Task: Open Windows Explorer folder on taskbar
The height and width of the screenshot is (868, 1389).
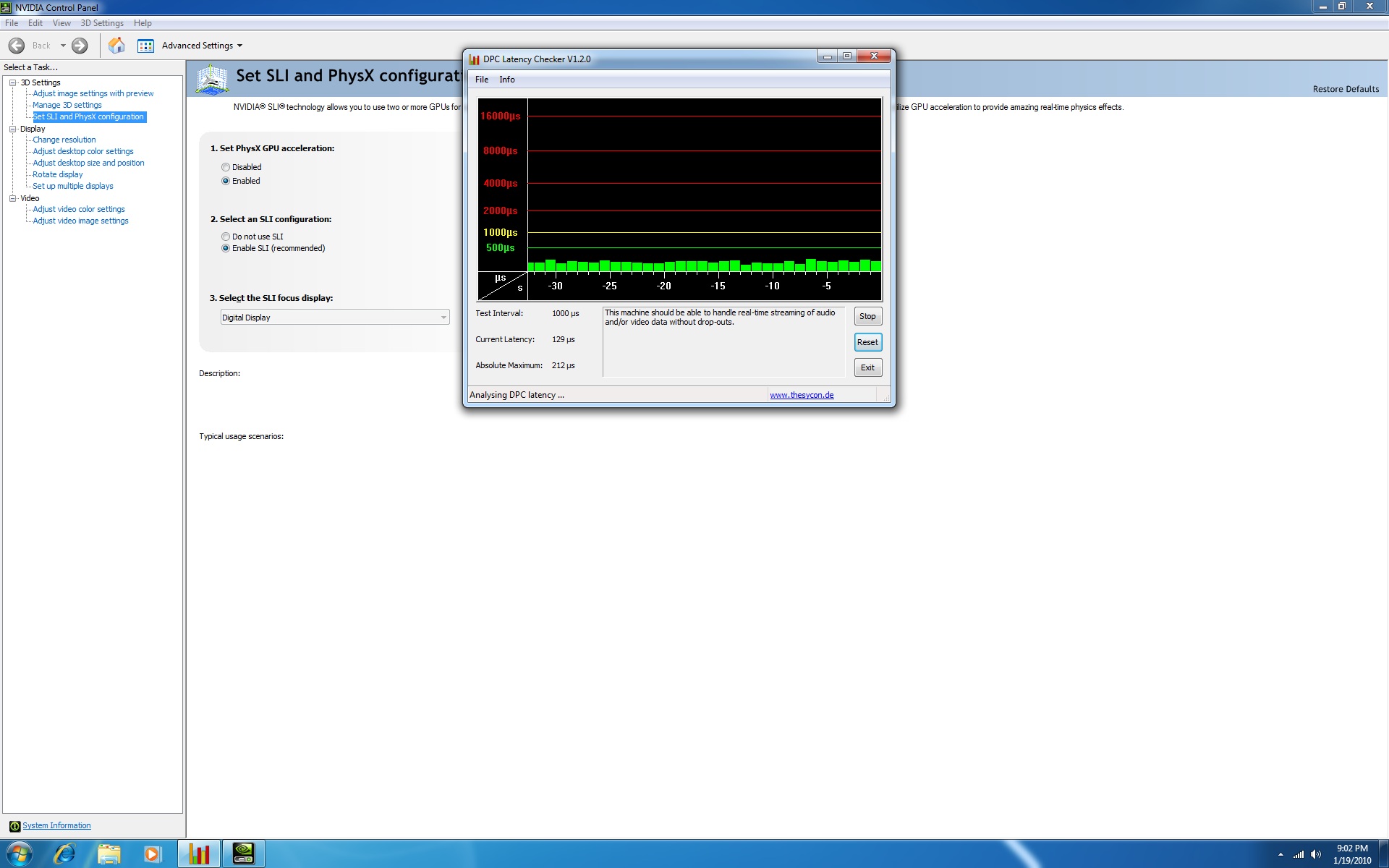Action: pyautogui.click(x=109, y=854)
